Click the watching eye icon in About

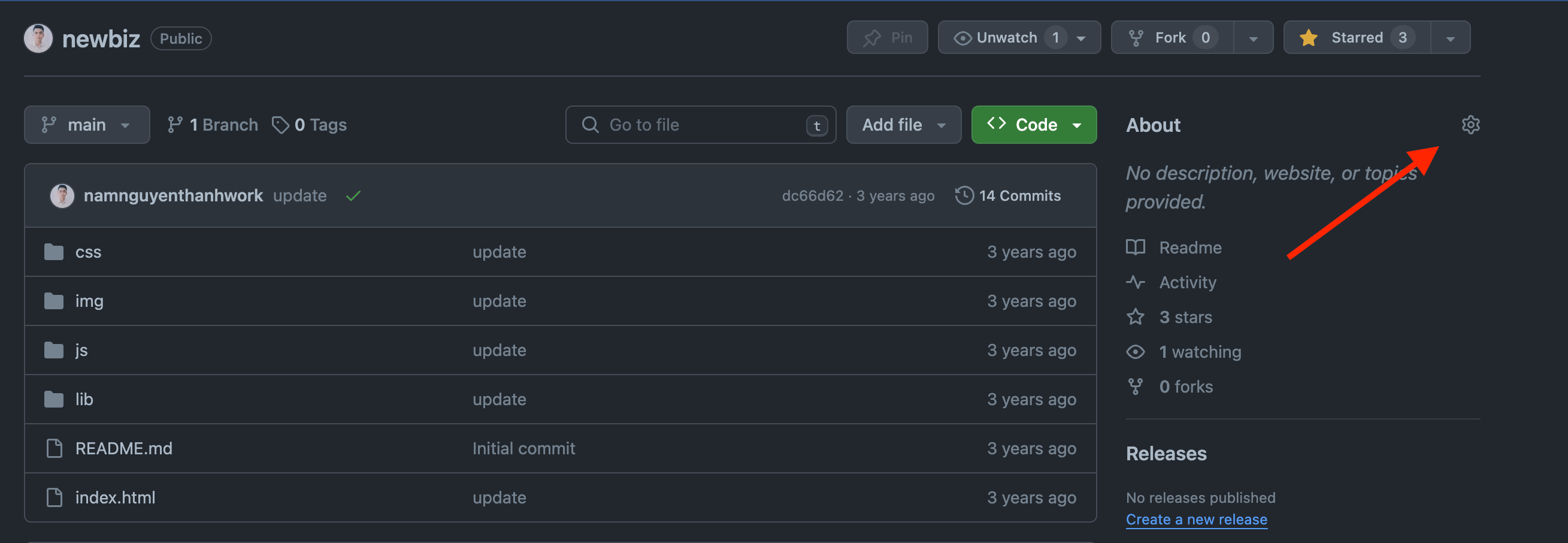(1135, 352)
